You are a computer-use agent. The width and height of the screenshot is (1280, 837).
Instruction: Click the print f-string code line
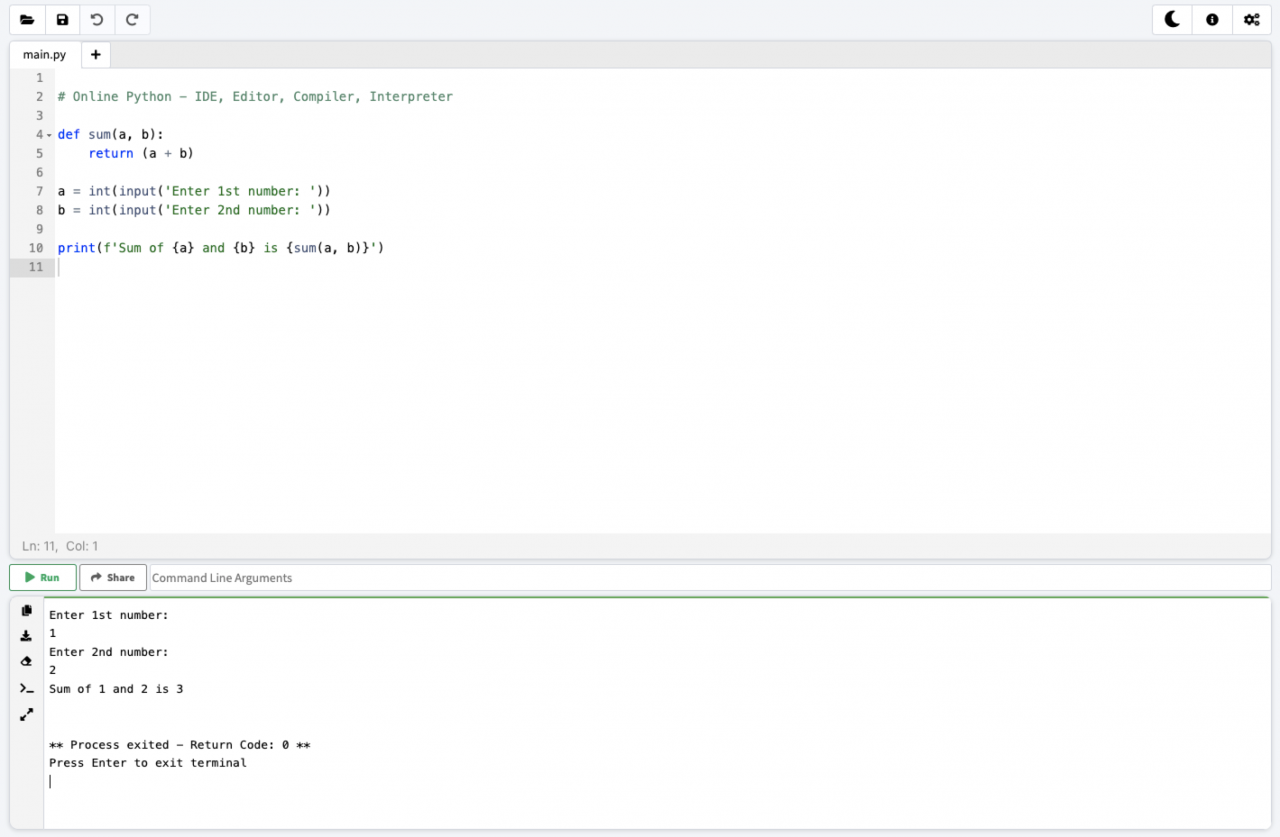221,248
